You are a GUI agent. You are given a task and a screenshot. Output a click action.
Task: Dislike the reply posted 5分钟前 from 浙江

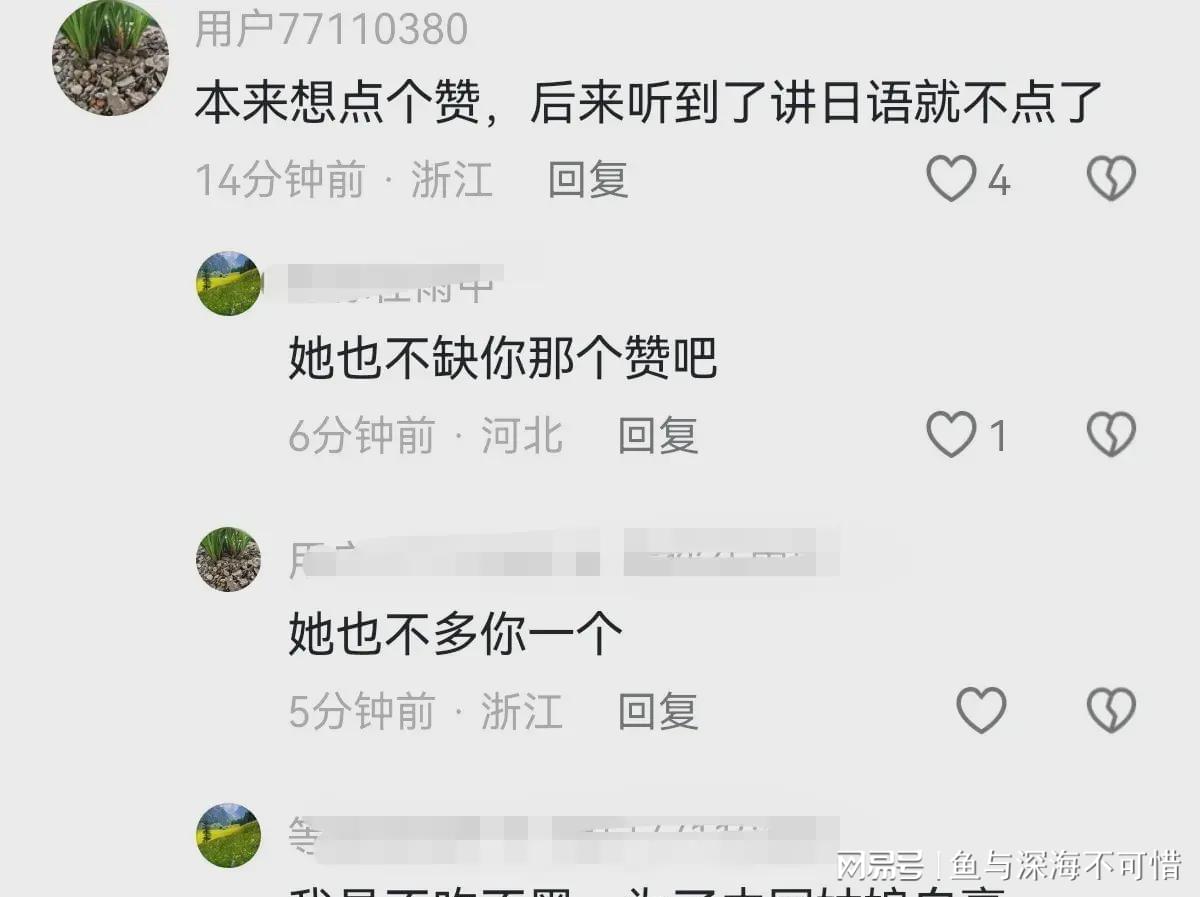click(x=1111, y=711)
